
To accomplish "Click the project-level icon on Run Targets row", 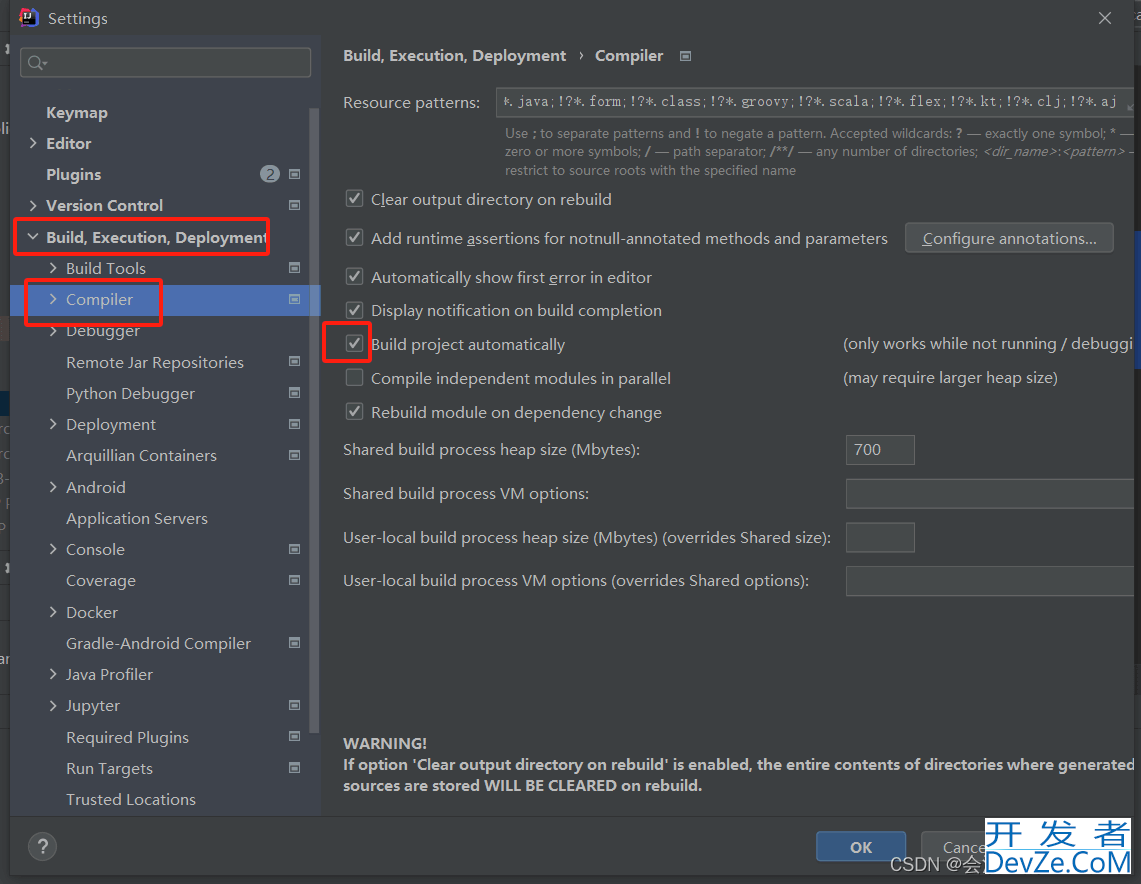I will [295, 768].
